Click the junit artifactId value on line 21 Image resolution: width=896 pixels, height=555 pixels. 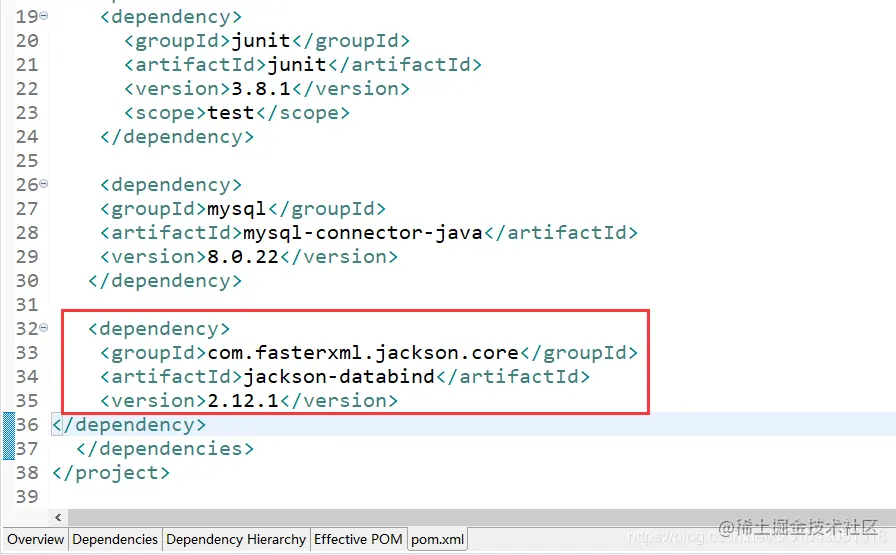(297, 65)
